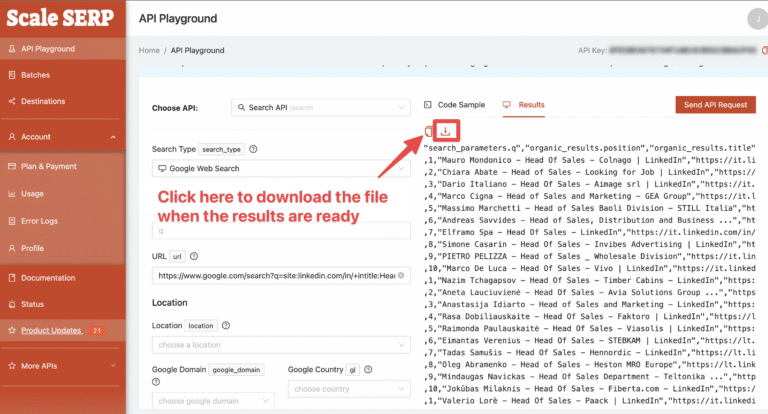Open the choose a location dropdown
768x414 pixels.
coord(280,345)
